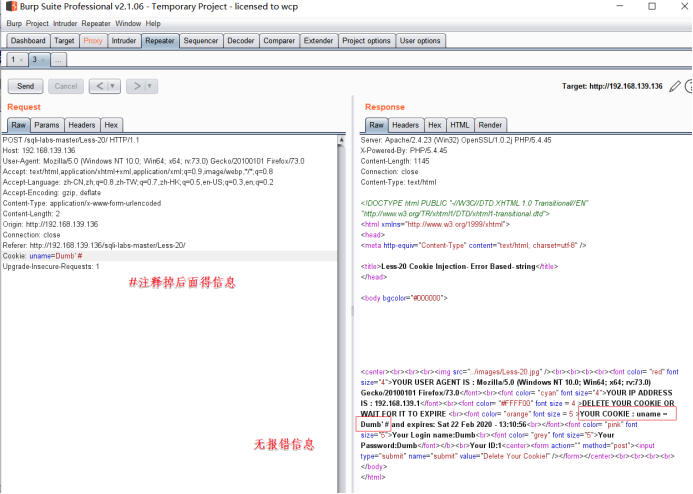
Task: Click the Send button
Action: pos(25,86)
